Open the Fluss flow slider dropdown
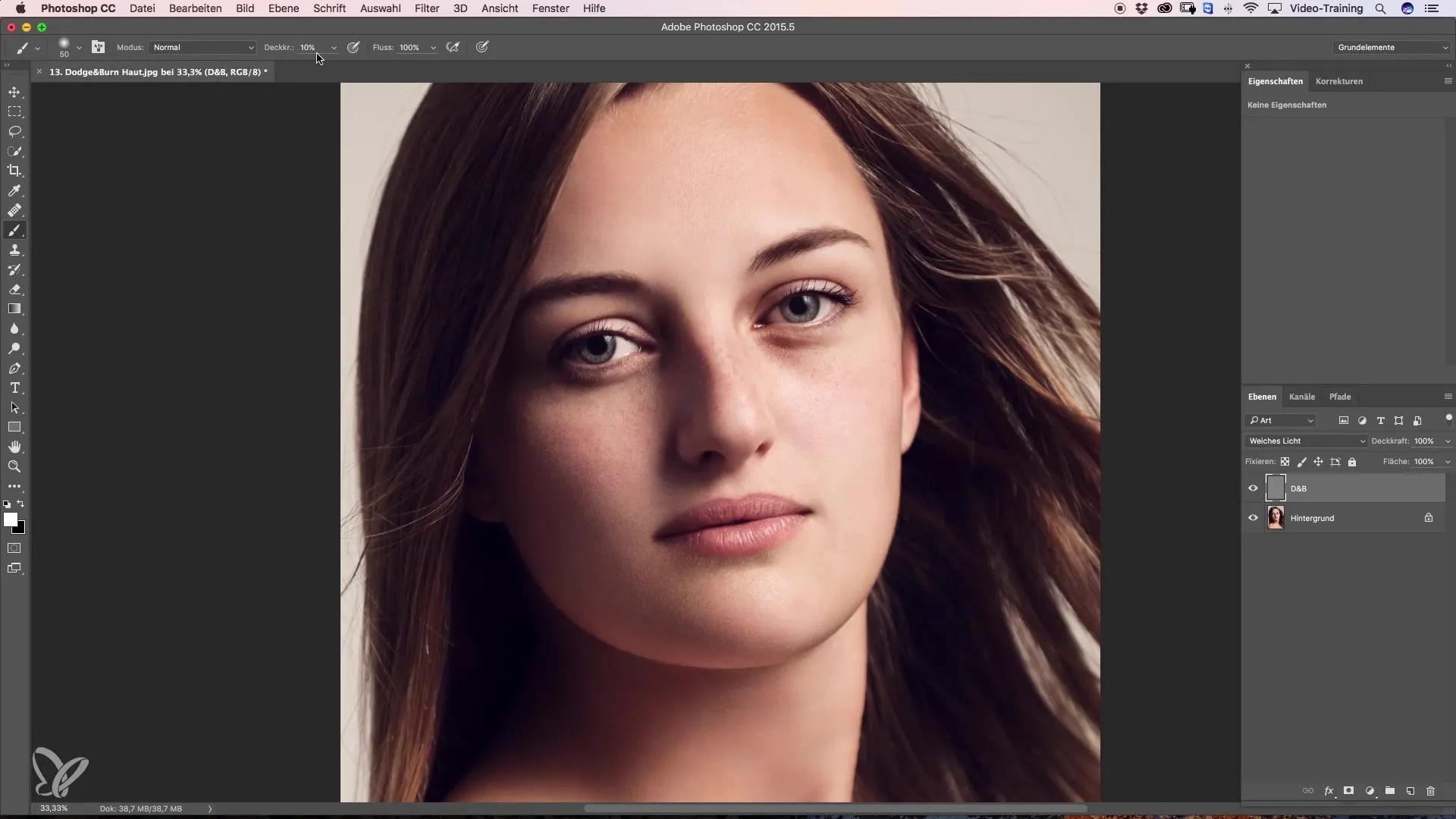Viewport: 1456px width, 819px height. click(433, 48)
